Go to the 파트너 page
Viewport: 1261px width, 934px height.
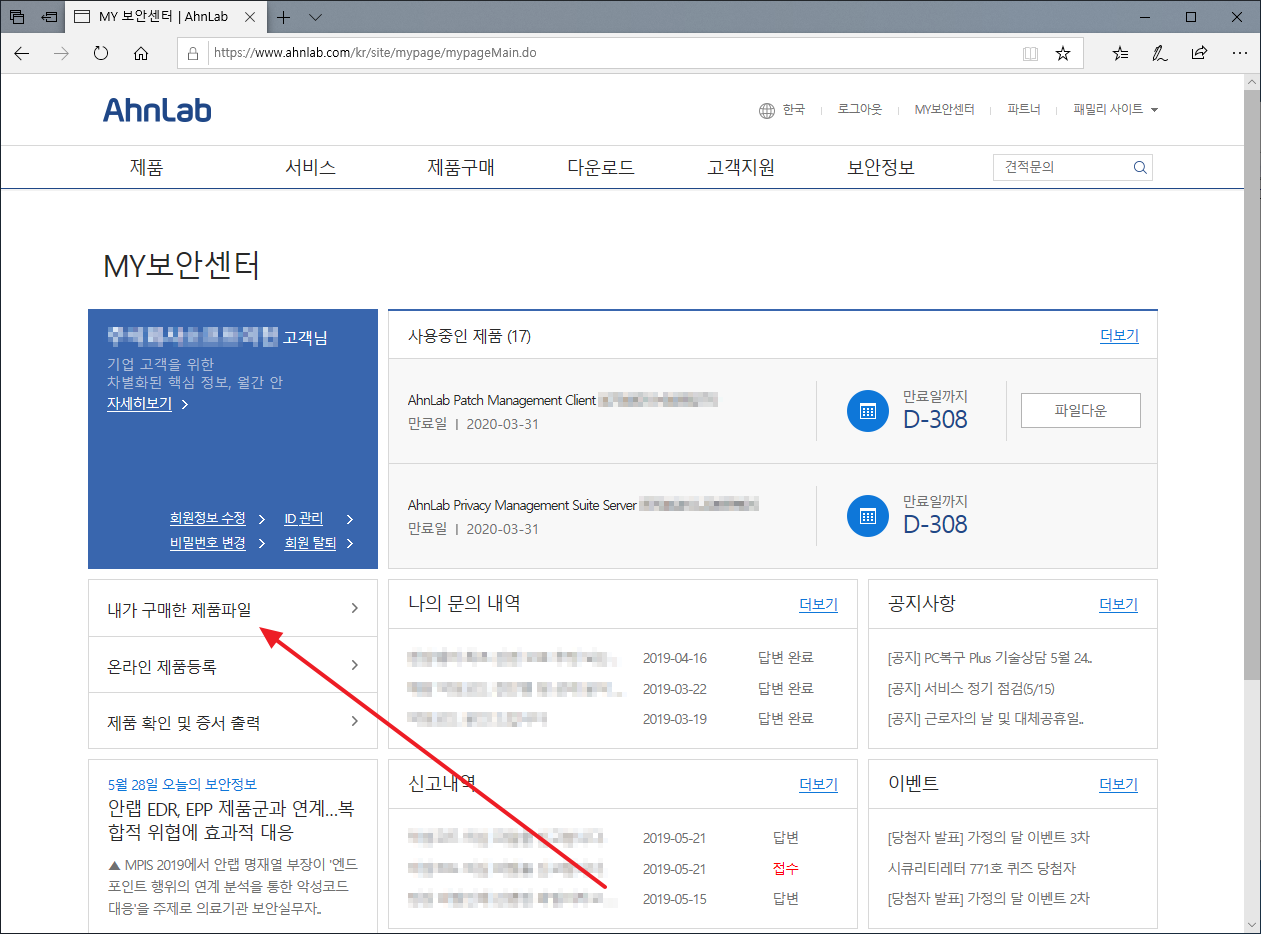tap(1024, 109)
